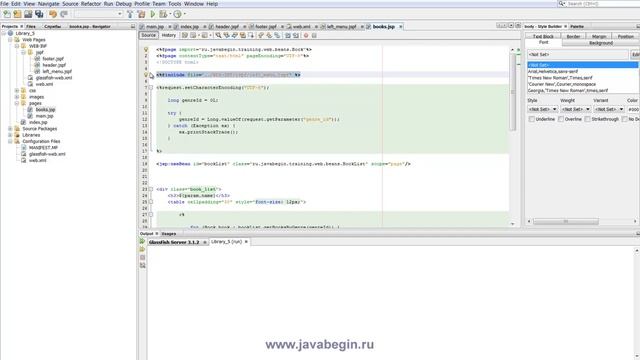Image resolution: width=640 pixels, height=360 pixels.
Task: Collapse code fold at line 7
Action: [x=151, y=87]
